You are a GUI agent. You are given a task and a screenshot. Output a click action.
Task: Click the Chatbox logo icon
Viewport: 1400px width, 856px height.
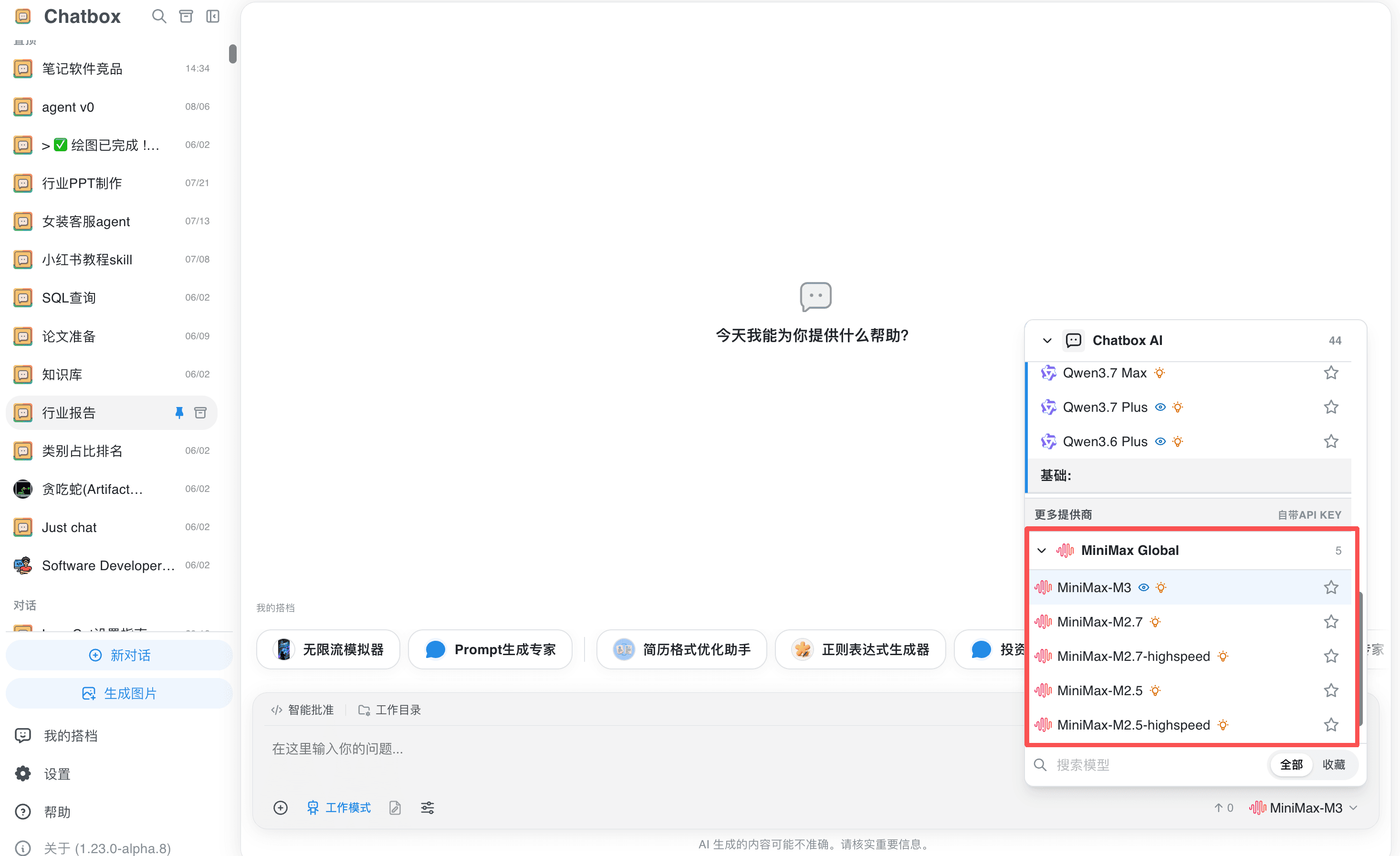pos(23,17)
